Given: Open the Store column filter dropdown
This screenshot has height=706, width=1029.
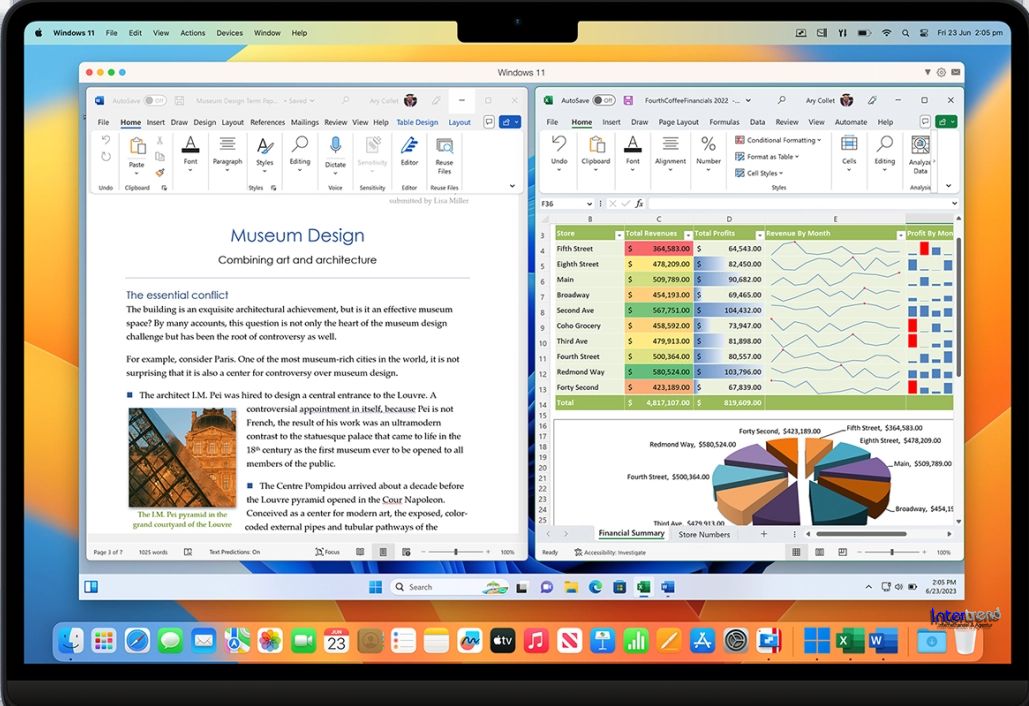Looking at the screenshot, I should [x=618, y=234].
